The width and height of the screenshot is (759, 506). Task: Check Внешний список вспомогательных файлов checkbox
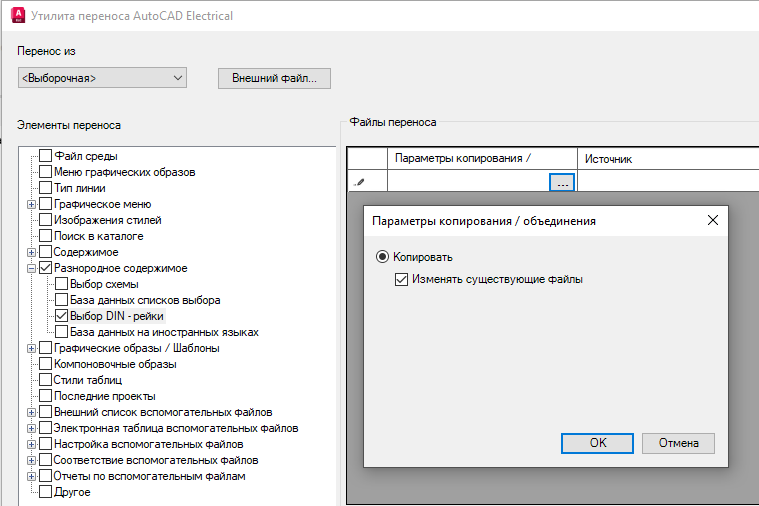[46, 412]
